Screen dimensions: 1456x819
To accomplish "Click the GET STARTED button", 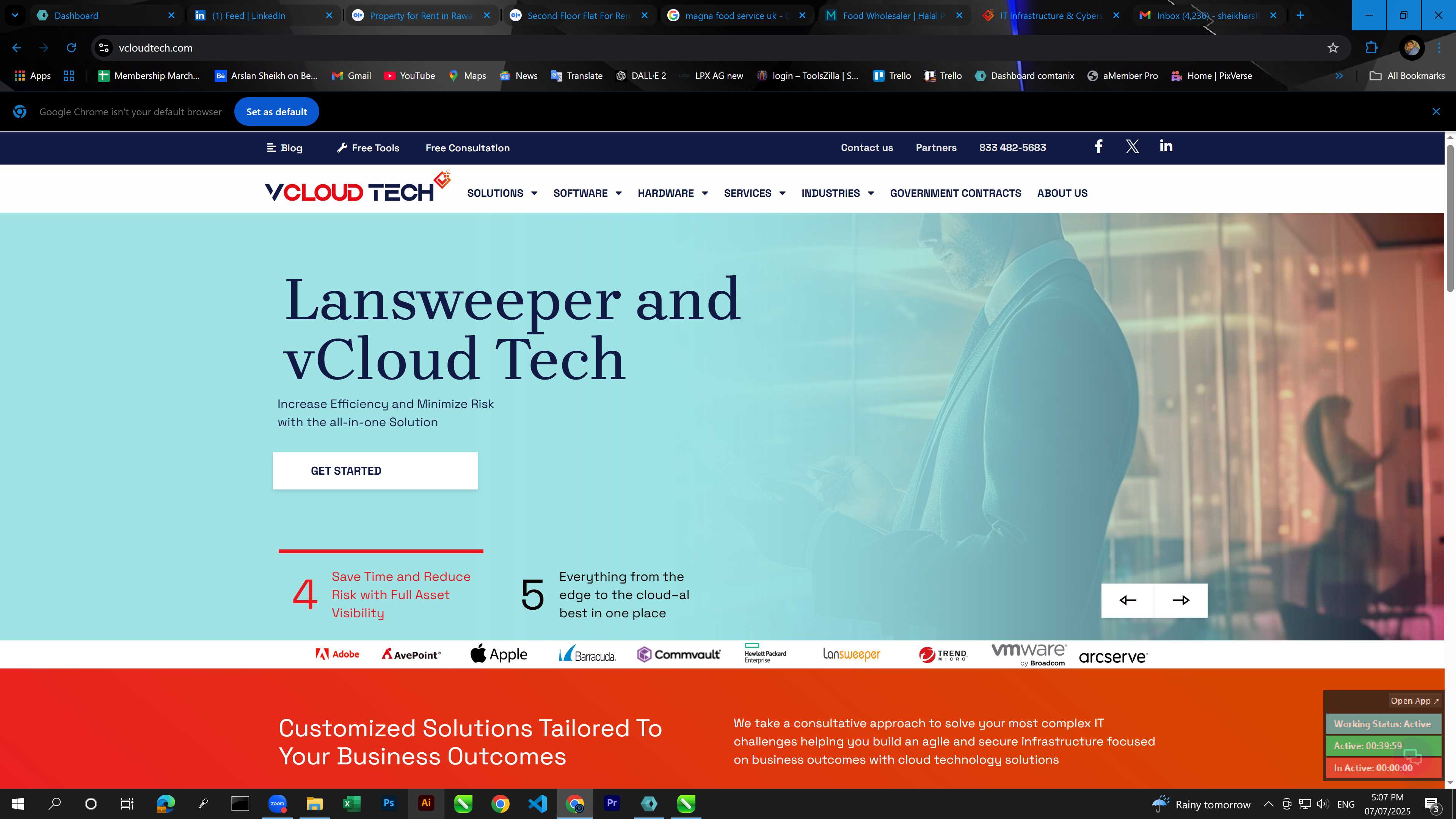I will click(375, 471).
